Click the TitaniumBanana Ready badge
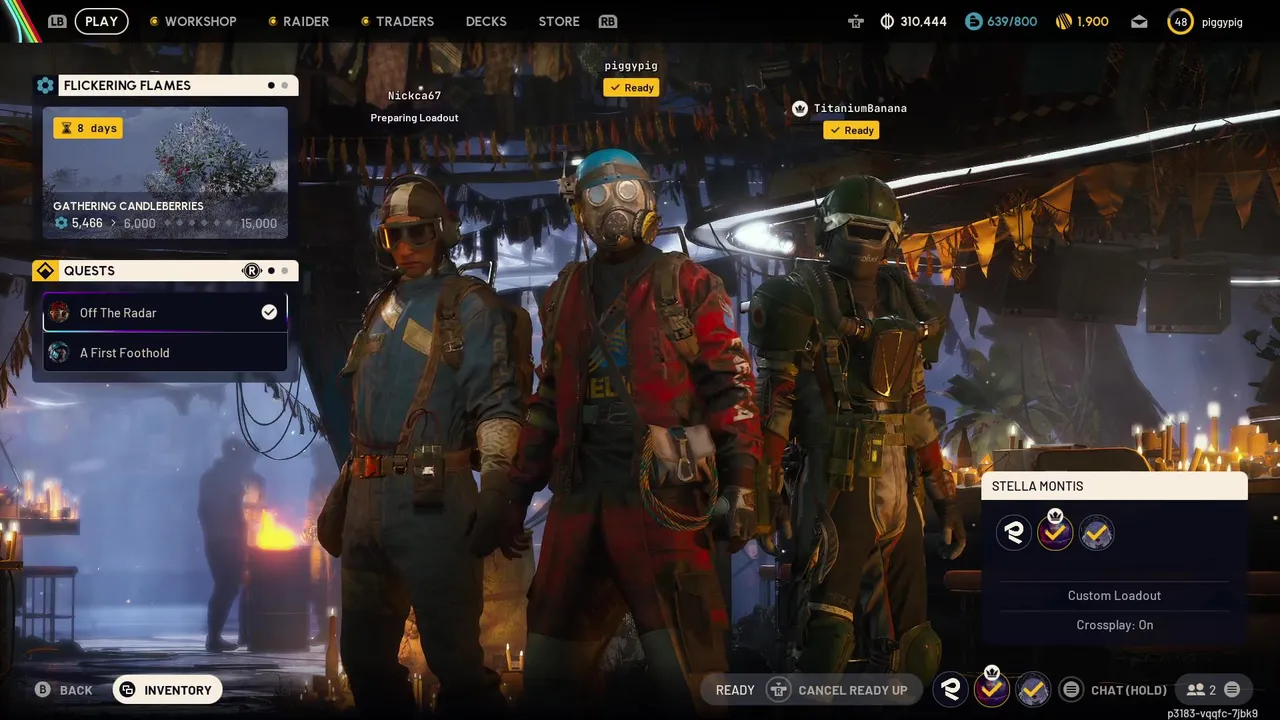1280x720 pixels. 851,130
